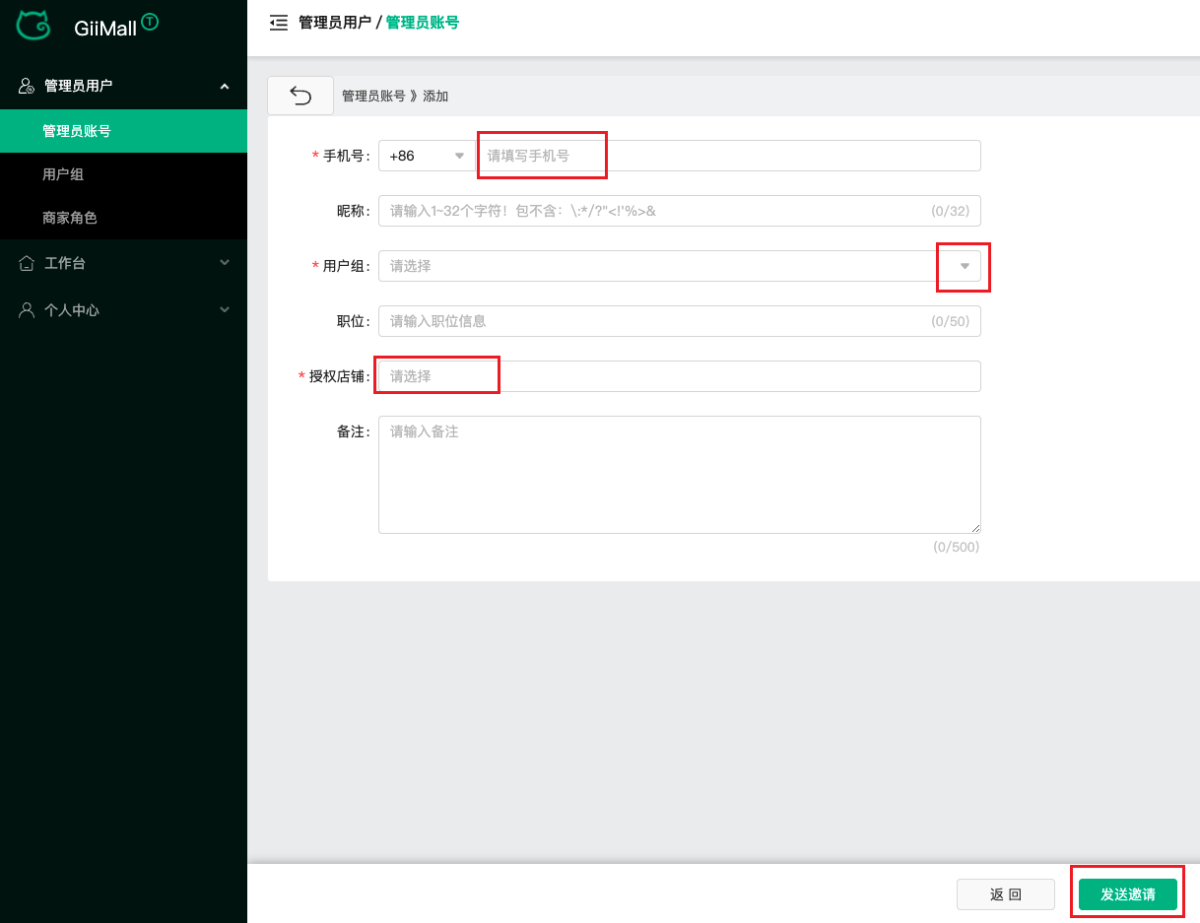Viewport: 1200px width, 923px height.
Task: Click the green T badge beside GiiMall
Action: (x=150, y=21)
